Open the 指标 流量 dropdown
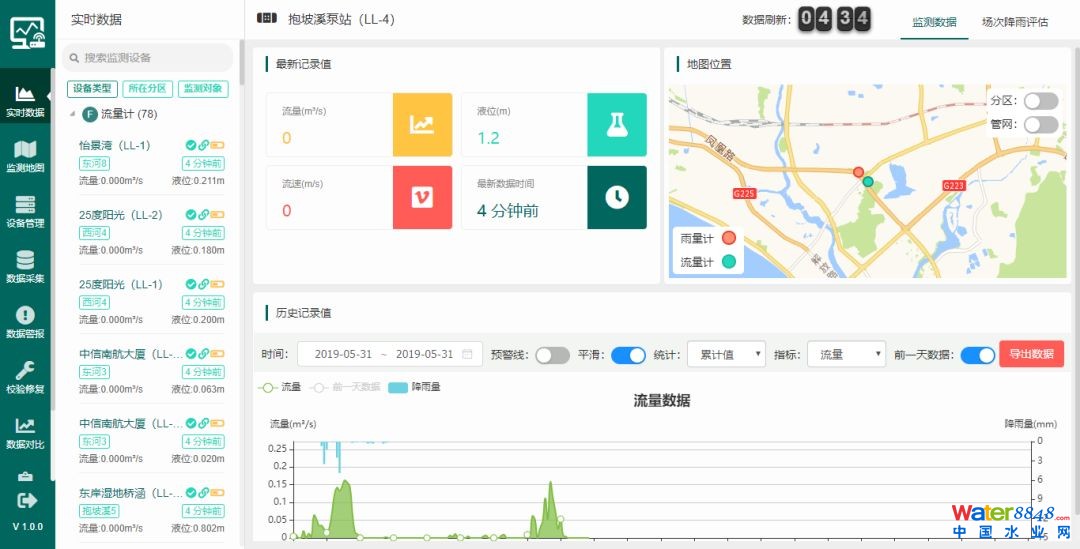The image size is (1080, 549). pos(845,354)
